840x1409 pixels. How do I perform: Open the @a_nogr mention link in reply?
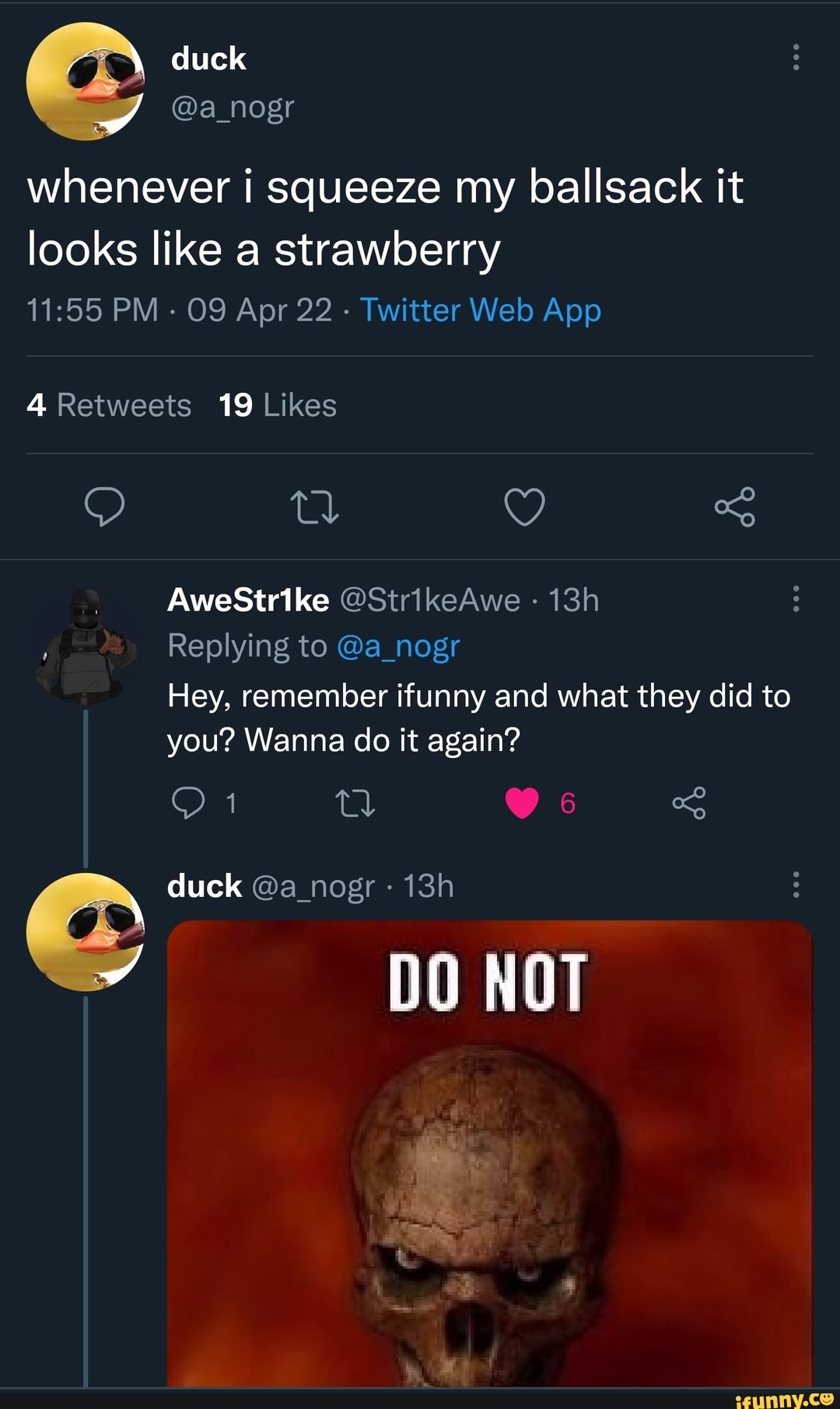pyautogui.click(x=398, y=646)
